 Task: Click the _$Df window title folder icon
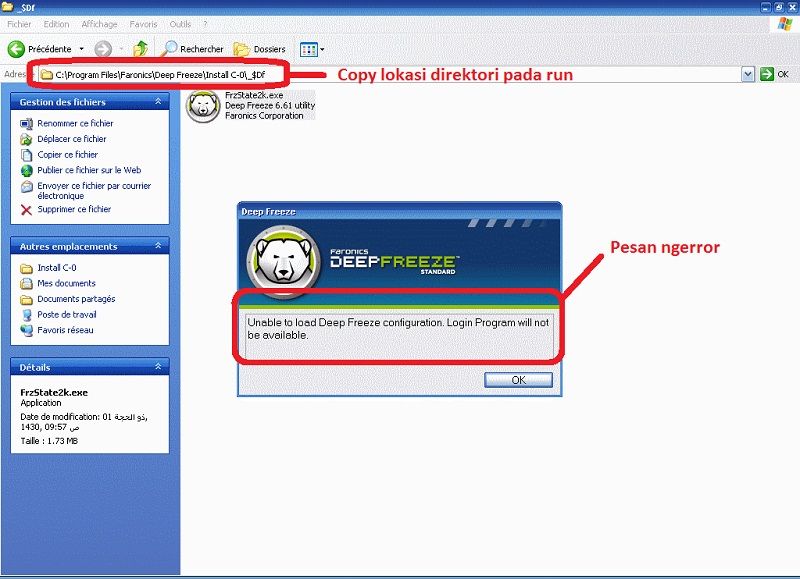[x=8, y=6]
